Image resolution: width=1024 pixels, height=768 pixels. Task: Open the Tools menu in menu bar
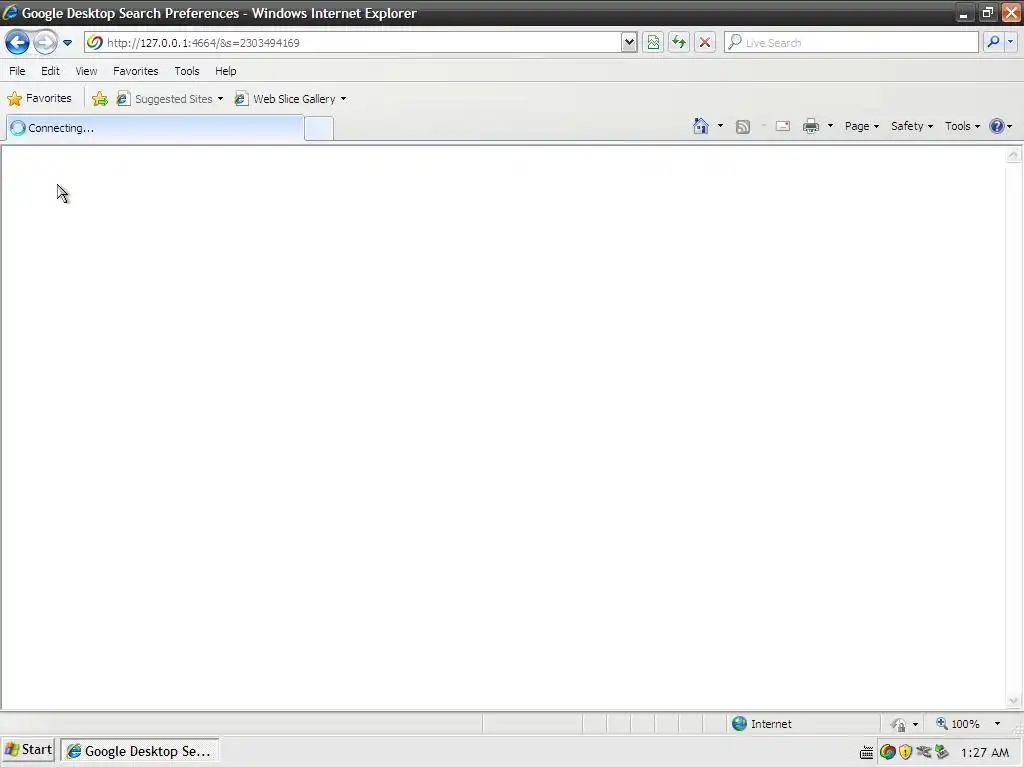tap(187, 71)
